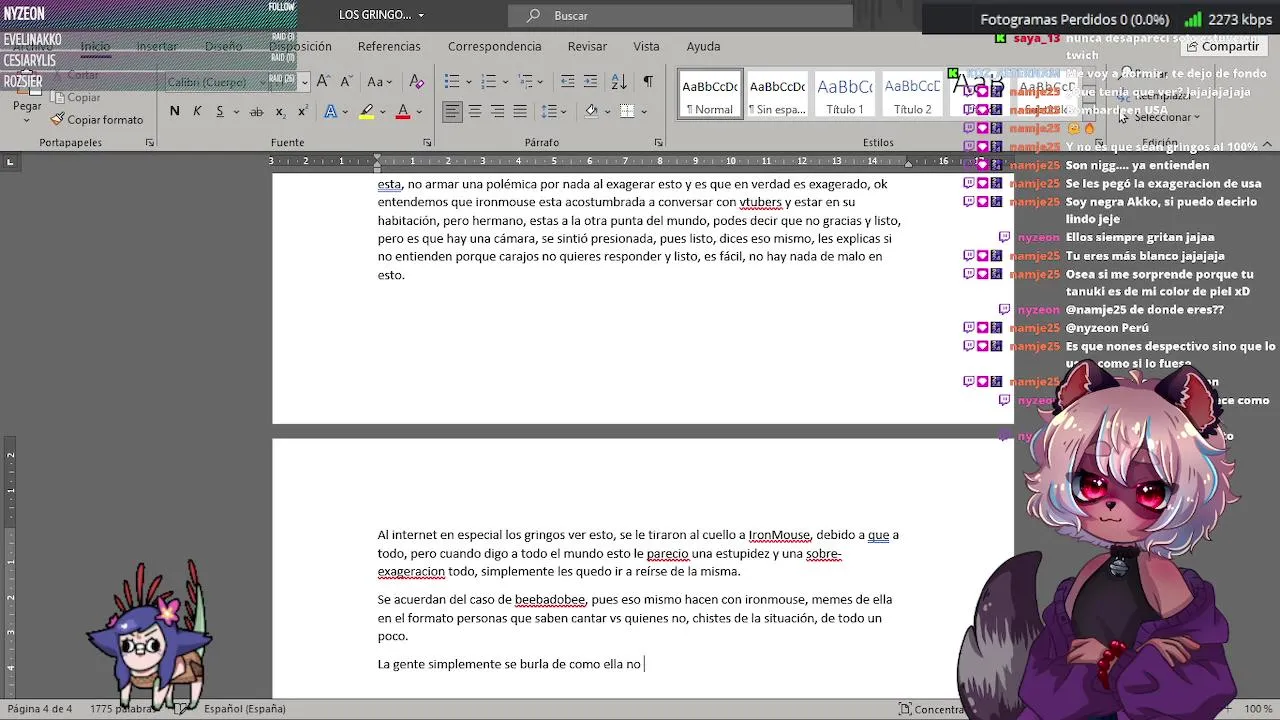This screenshot has height=720, width=1280.
Task: Apply the Título 2 style
Action: tap(912, 94)
